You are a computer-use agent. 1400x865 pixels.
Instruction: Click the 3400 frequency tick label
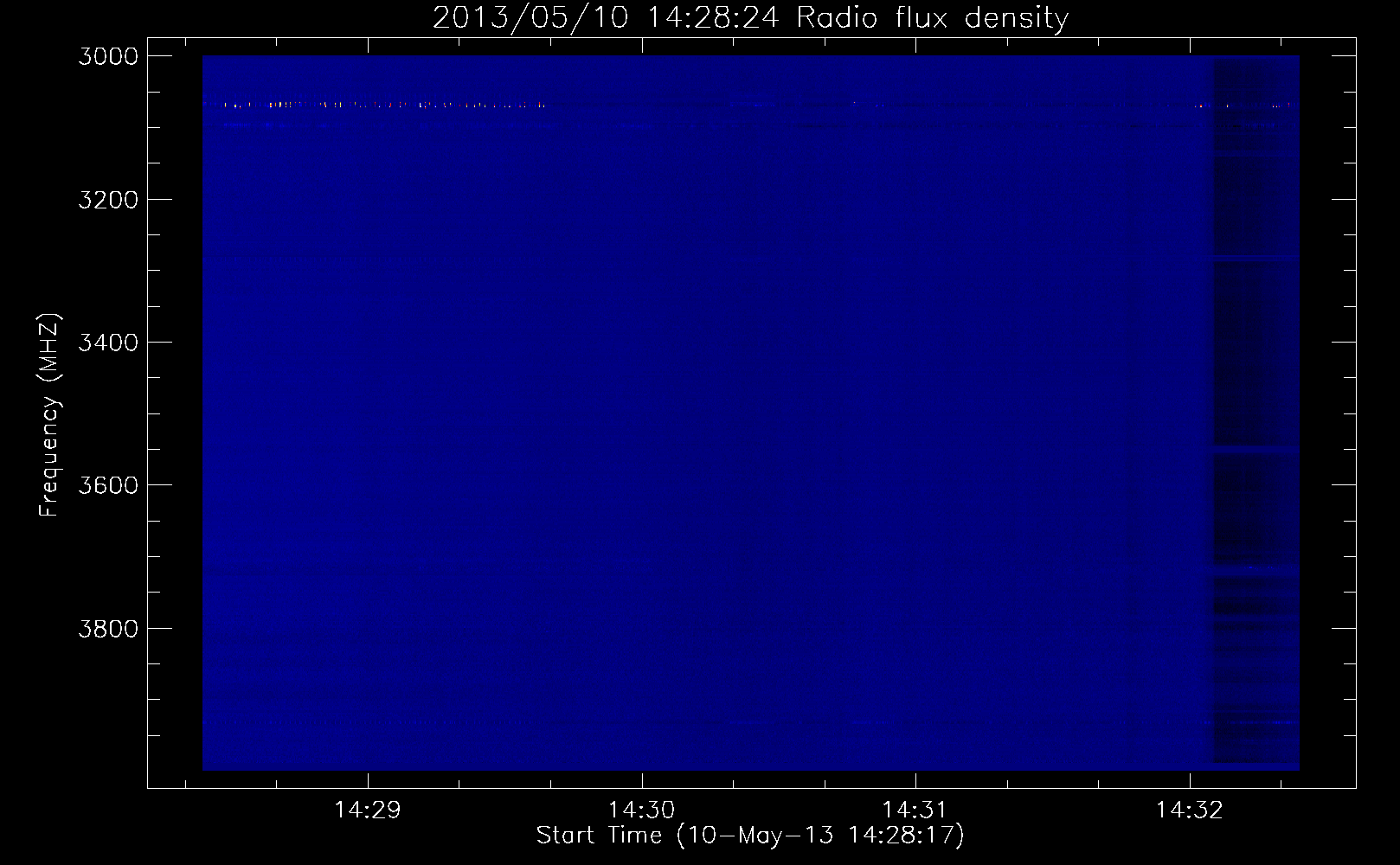pyautogui.click(x=108, y=343)
